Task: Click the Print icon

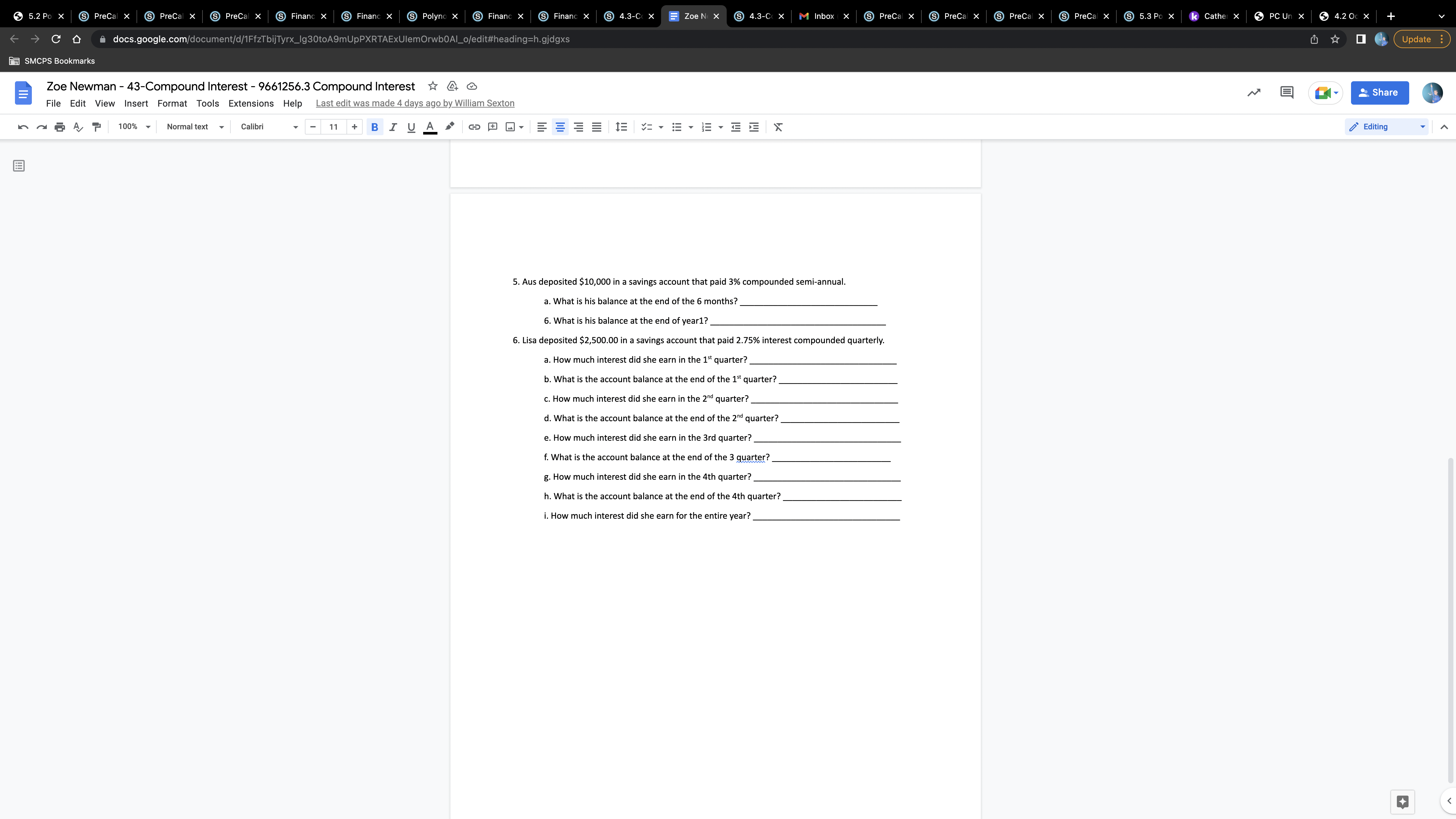Action: pos(59,127)
